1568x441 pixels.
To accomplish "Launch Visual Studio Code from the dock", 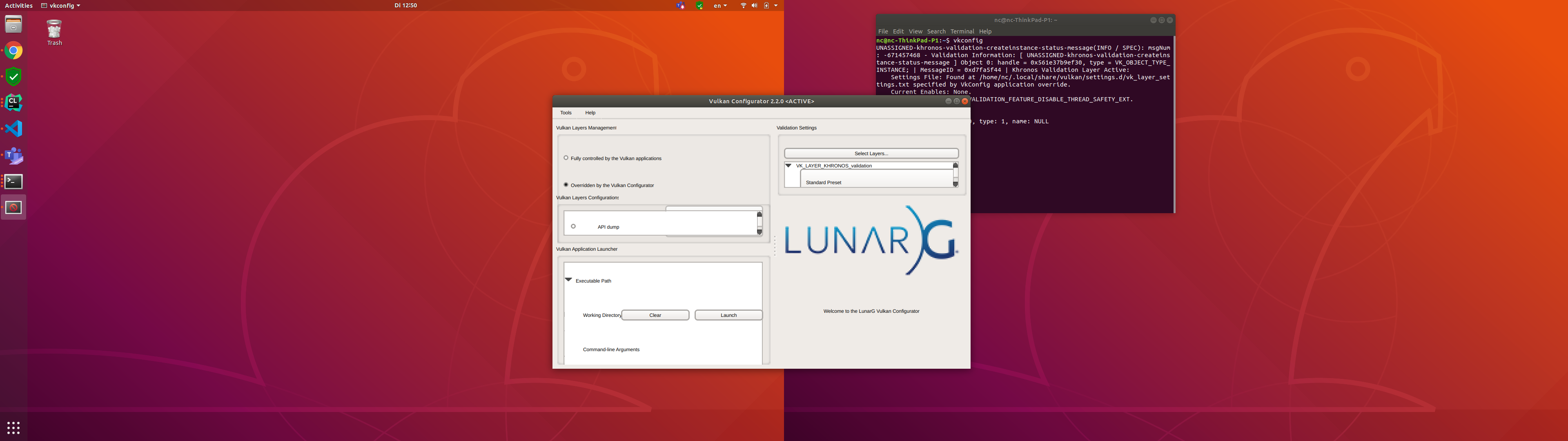I will [x=13, y=129].
